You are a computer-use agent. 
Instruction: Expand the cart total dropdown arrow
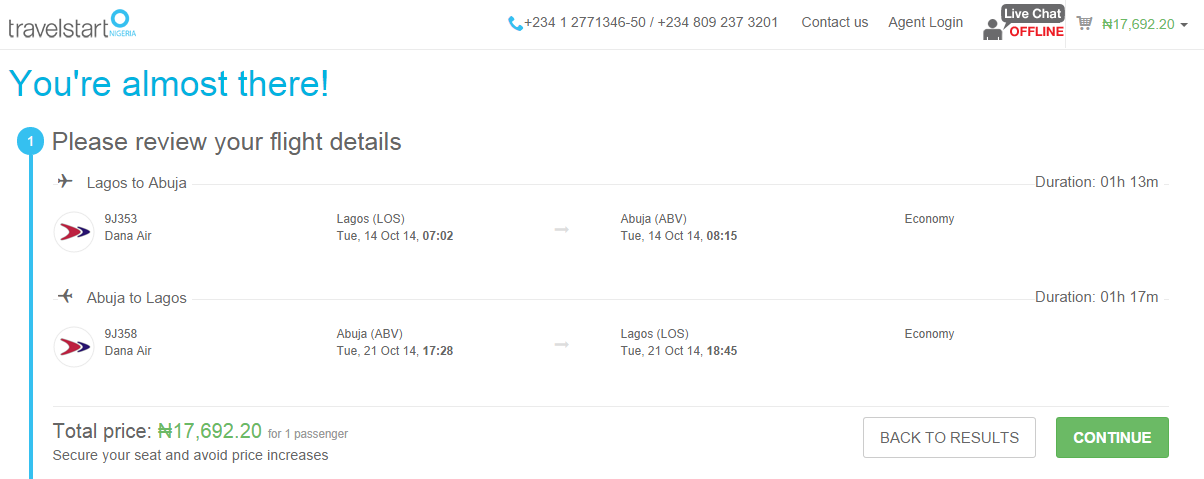1184,25
